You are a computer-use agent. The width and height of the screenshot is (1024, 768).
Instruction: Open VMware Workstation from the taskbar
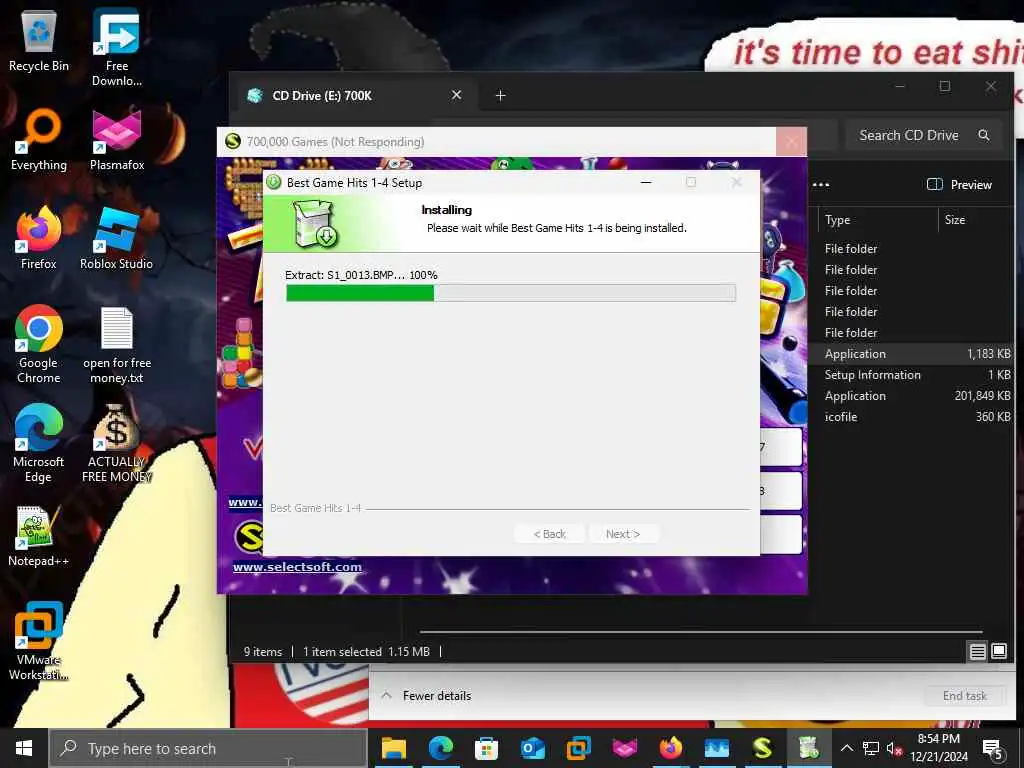(579, 748)
